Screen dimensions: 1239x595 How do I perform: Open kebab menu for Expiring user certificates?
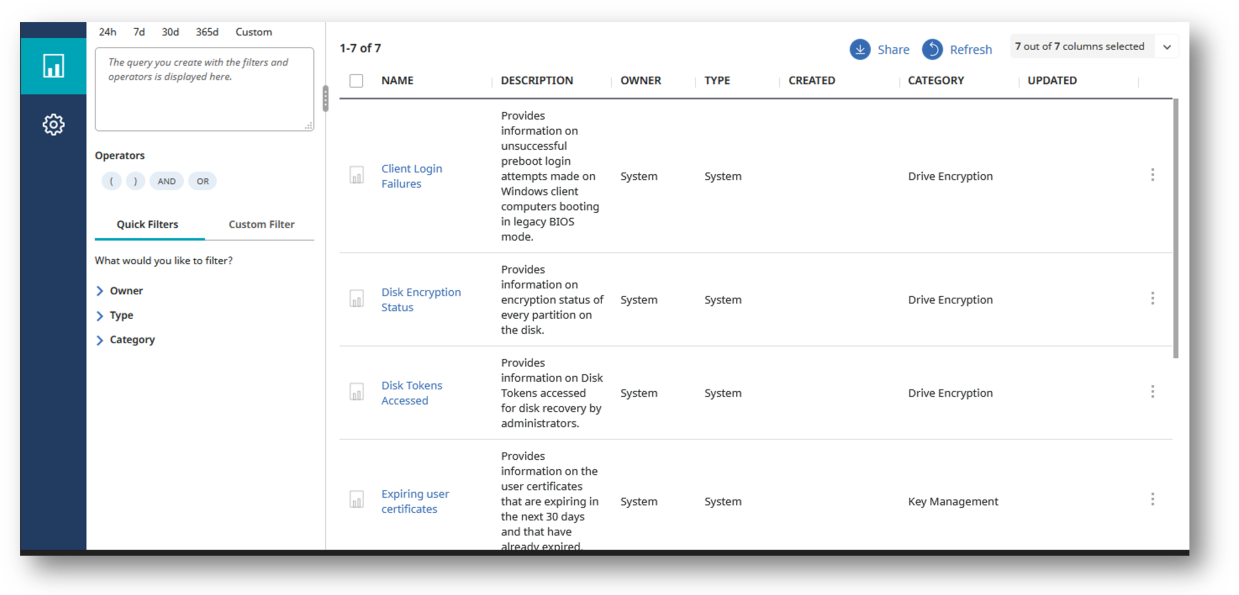tap(1152, 499)
